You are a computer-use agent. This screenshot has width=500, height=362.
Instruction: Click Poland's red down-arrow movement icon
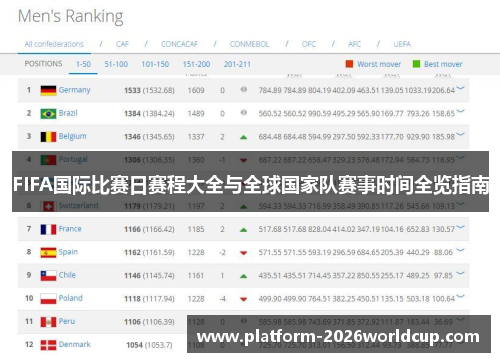(x=244, y=299)
